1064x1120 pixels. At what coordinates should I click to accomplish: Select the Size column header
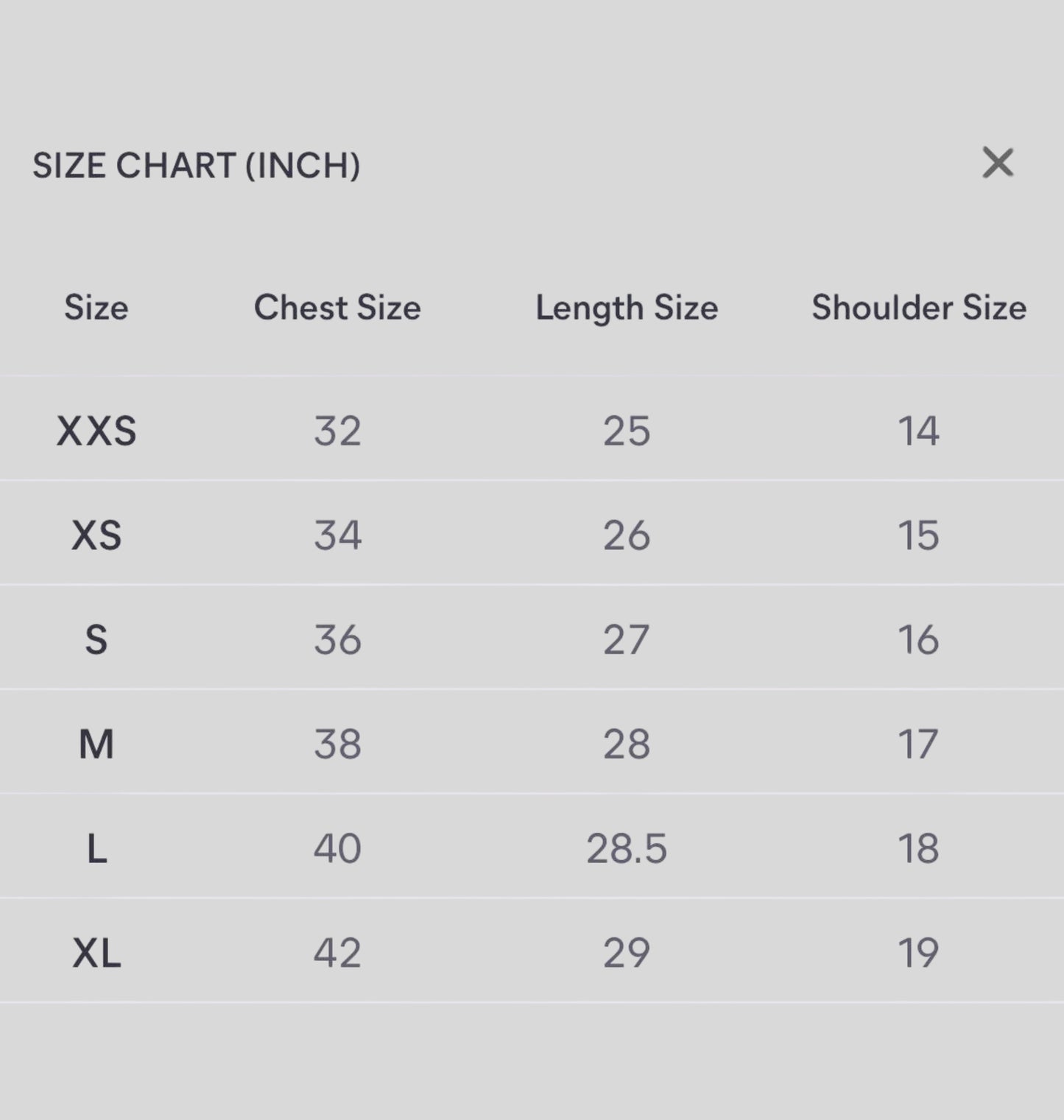pyautogui.click(x=96, y=309)
